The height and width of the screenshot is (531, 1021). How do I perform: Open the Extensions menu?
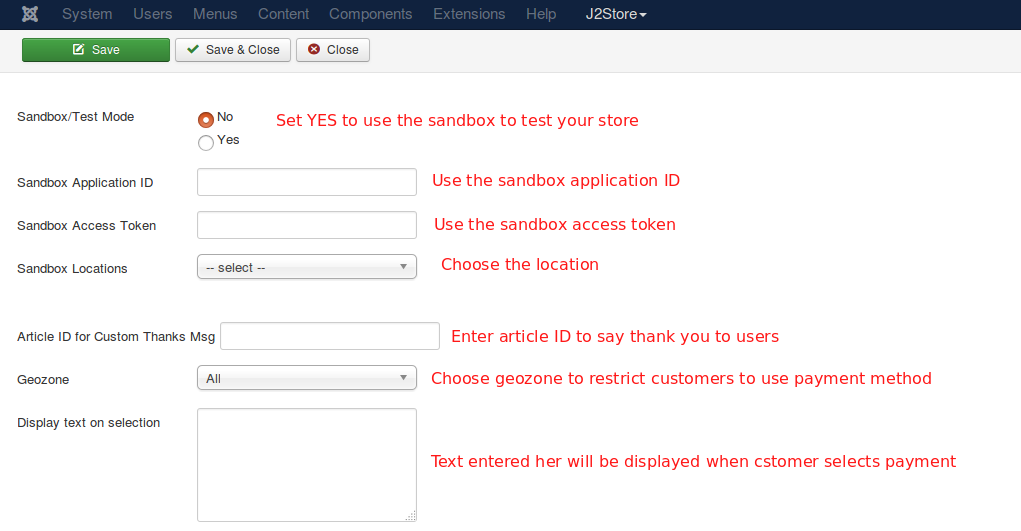pos(469,14)
